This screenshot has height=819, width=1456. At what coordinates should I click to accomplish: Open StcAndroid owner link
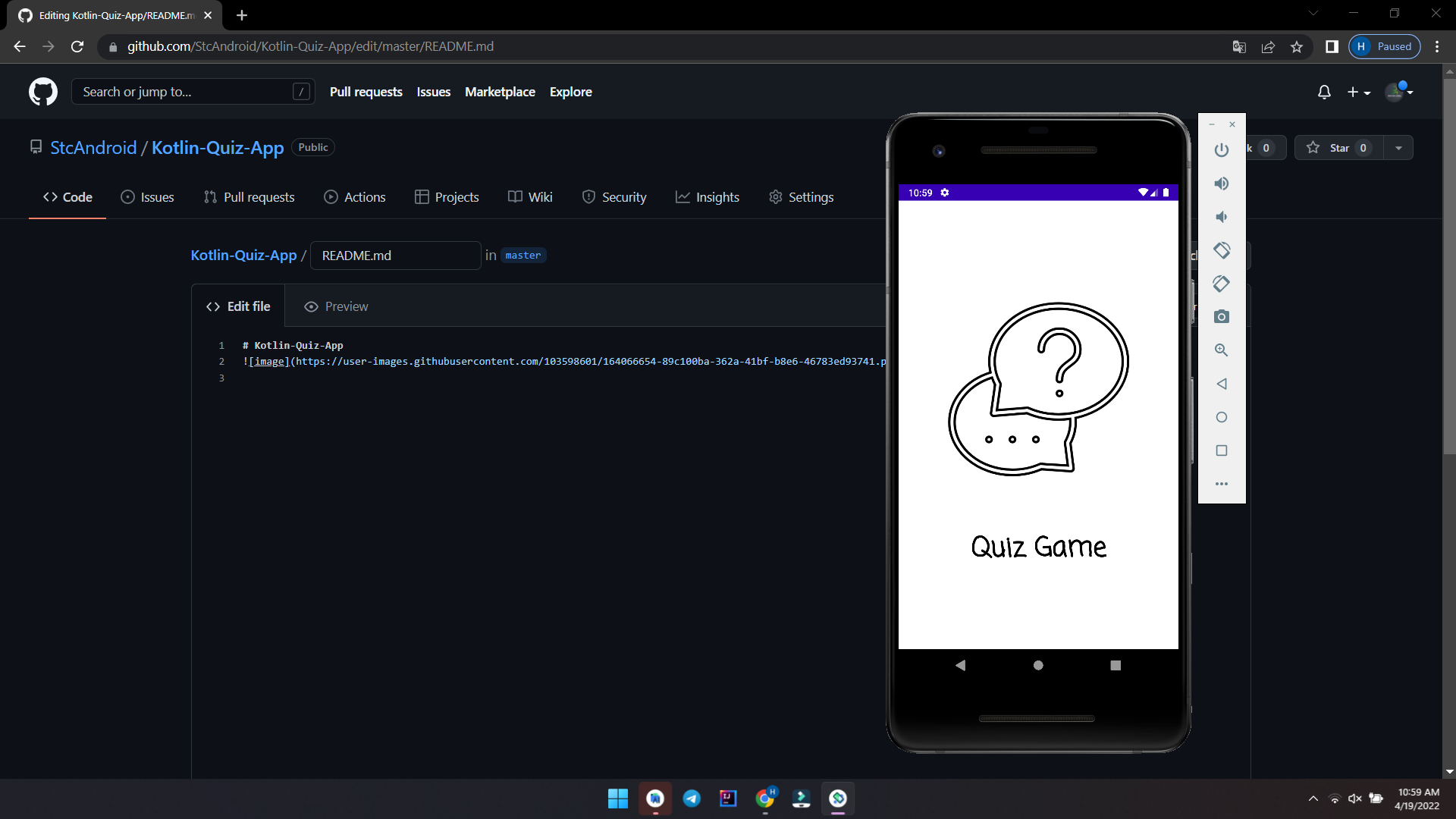coord(93,148)
